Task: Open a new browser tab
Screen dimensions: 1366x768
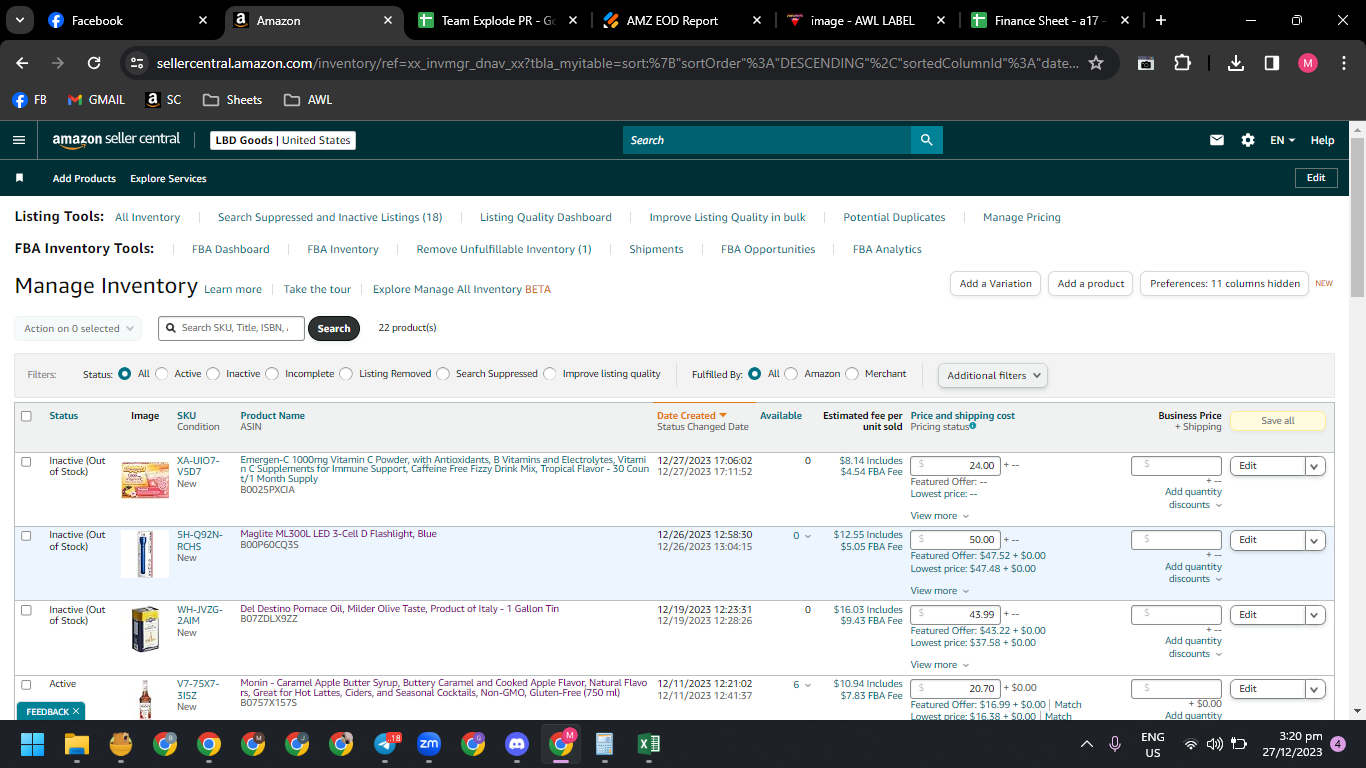Action: [1160, 20]
